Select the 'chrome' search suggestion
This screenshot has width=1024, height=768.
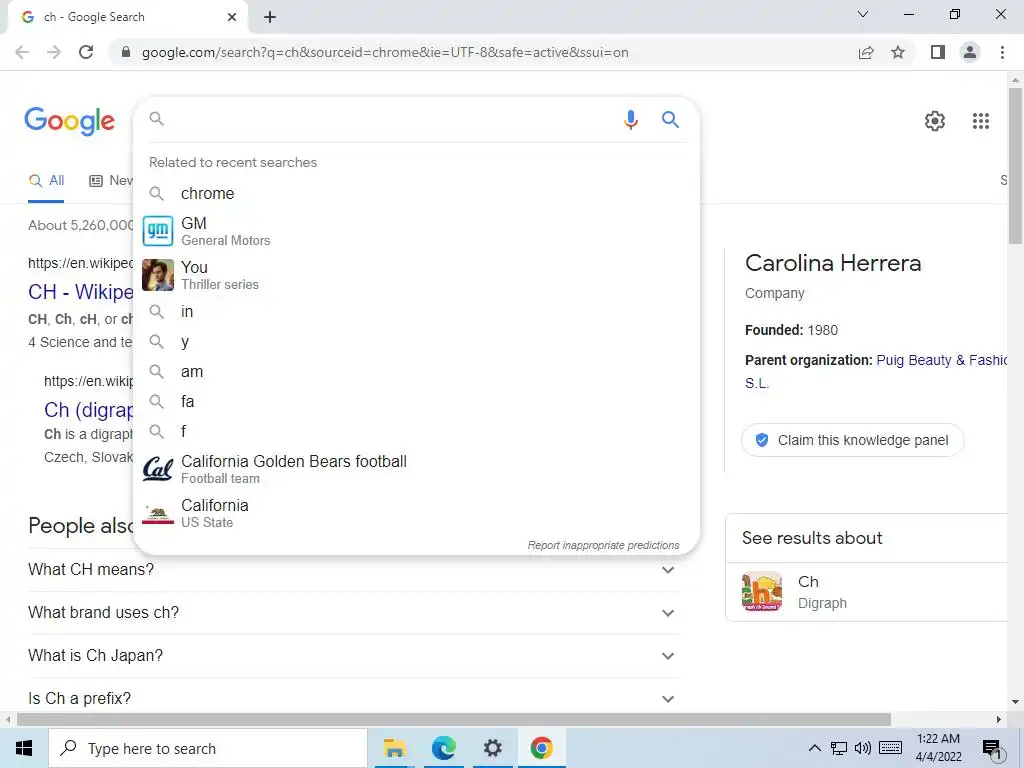pyautogui.click(x=416, y=193)
